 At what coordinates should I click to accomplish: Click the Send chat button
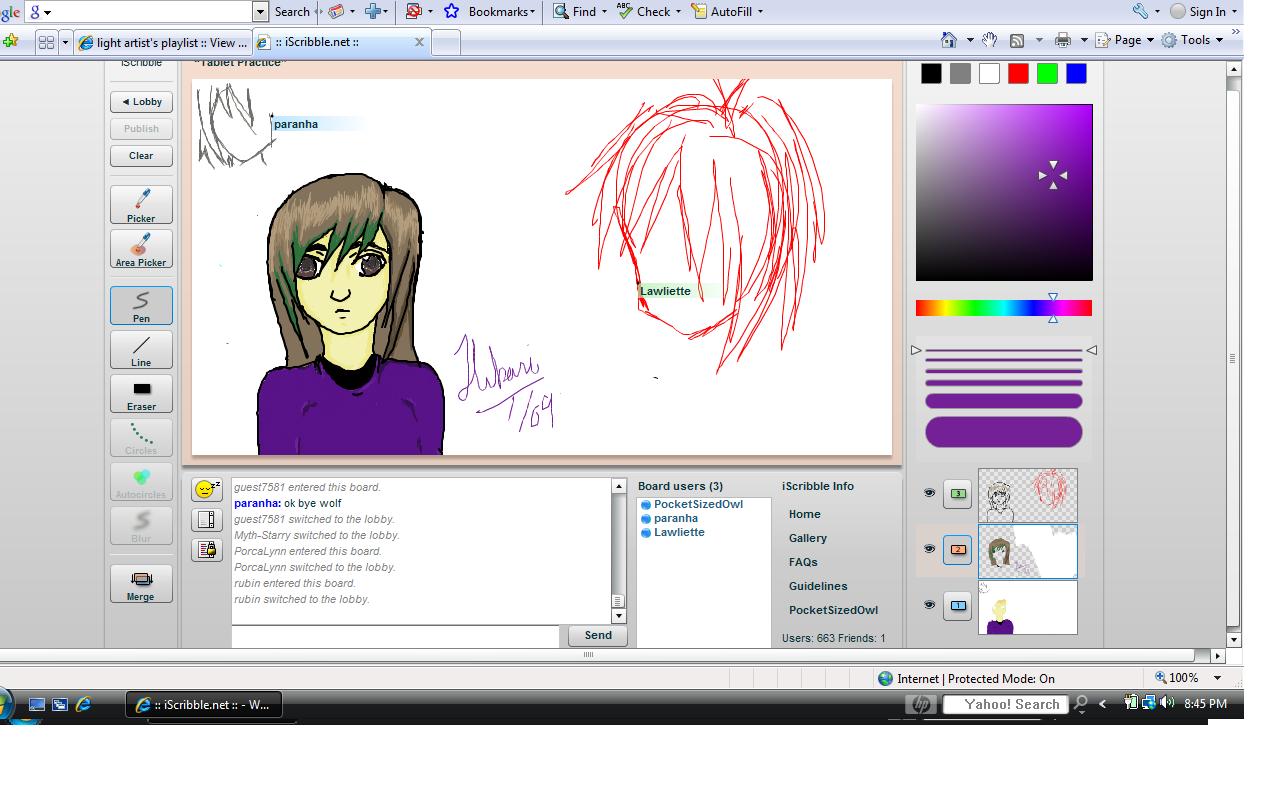click(598, 636)
